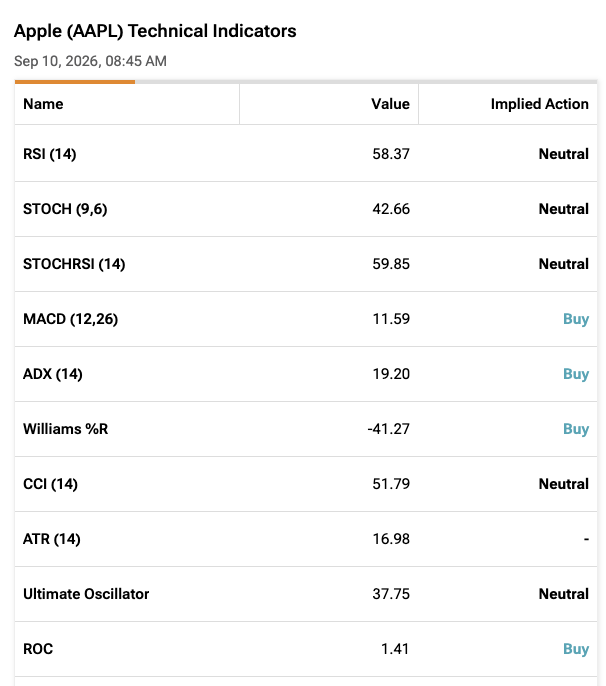
Task: Select the CCI (14) indicator name
Action: click(50, 484)
